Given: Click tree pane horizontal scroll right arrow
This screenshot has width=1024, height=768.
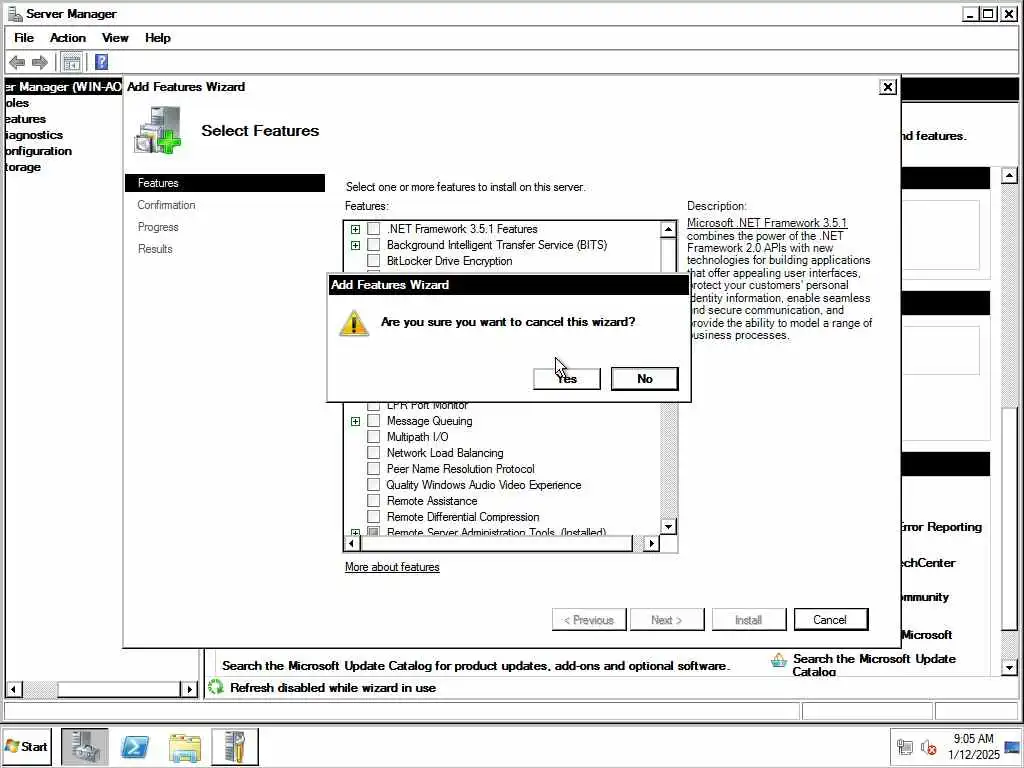Looking at the screenshot, I should 189,689.
